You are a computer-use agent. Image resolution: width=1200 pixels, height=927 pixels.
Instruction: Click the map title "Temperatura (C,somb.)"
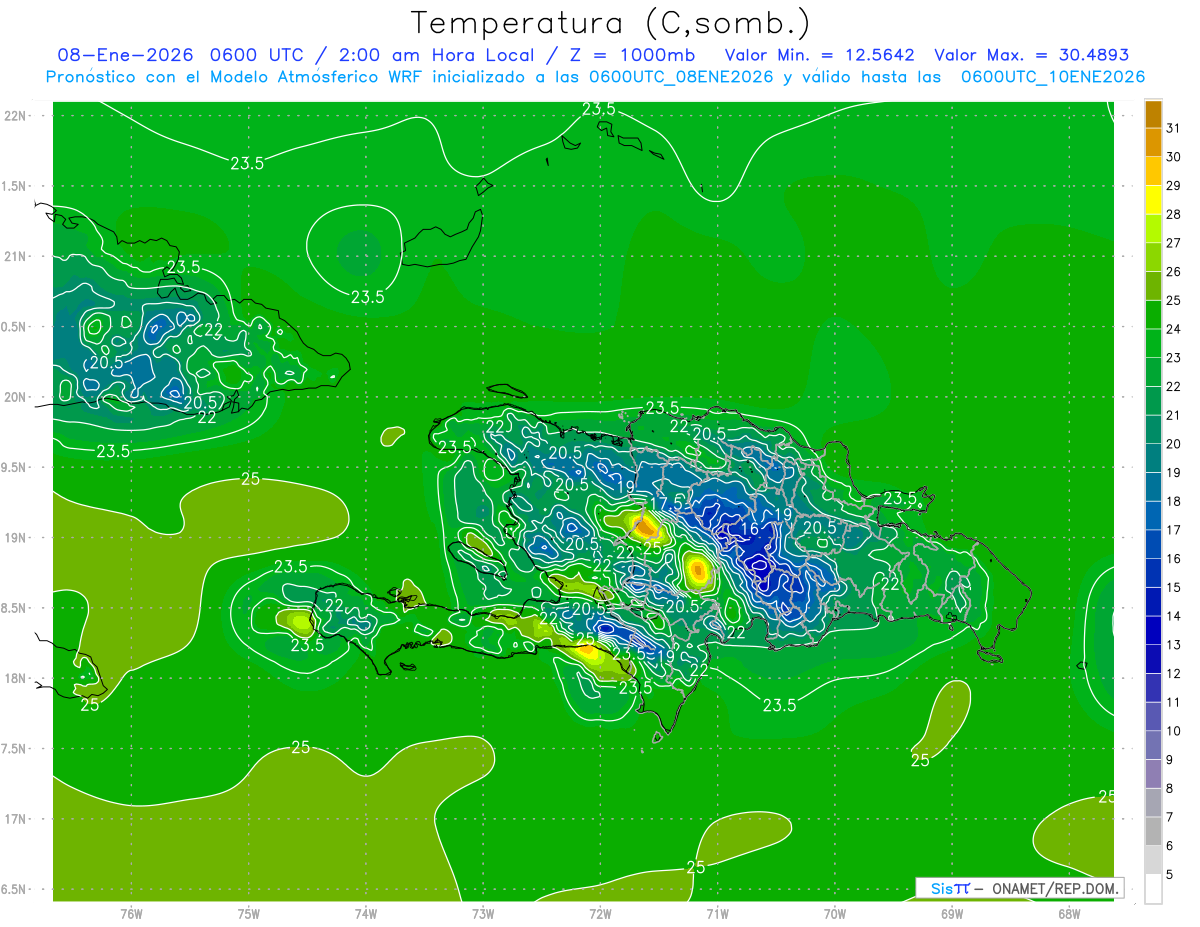(611, 22)
